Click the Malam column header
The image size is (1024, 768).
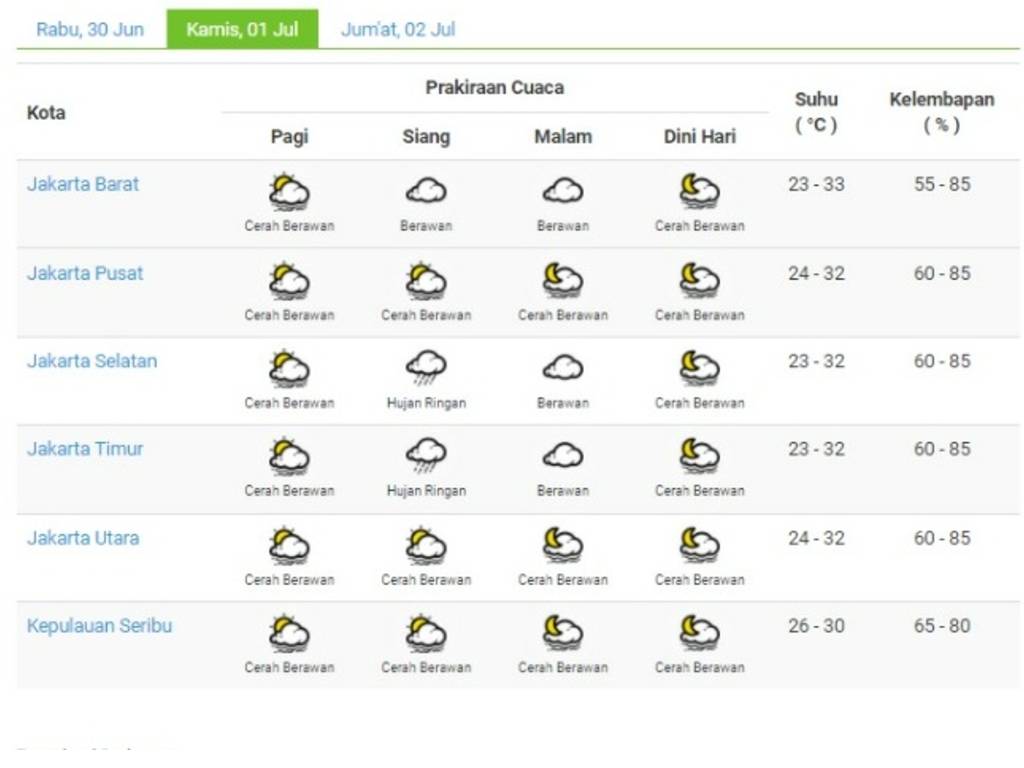(563, 136)
